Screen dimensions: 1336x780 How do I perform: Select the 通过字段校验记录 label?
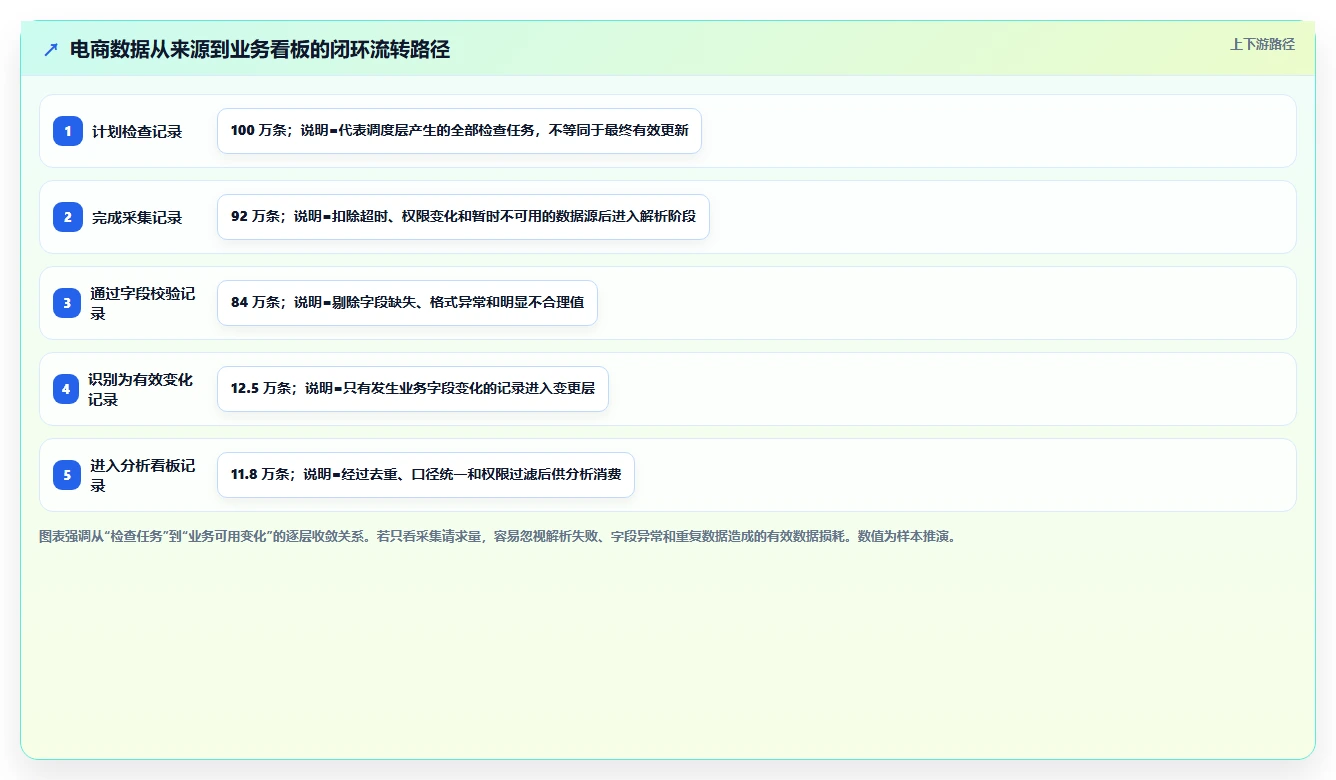[143, 303]
